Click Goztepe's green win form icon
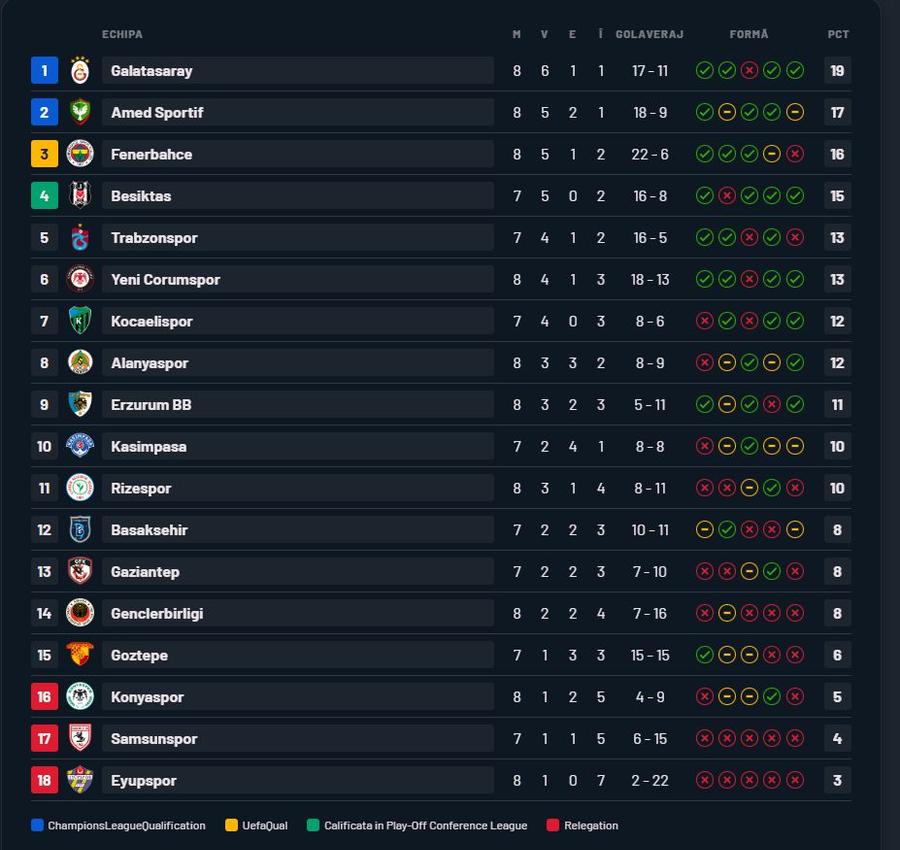Screen dimensions: 900x850 (704, 655)
